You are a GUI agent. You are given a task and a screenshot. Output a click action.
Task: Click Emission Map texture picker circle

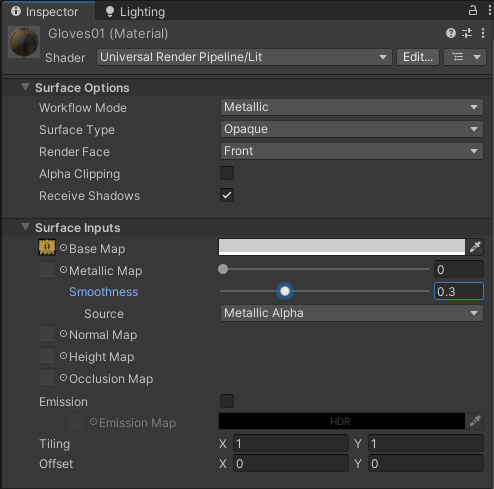pyautogui.click(x=93, y=422)
